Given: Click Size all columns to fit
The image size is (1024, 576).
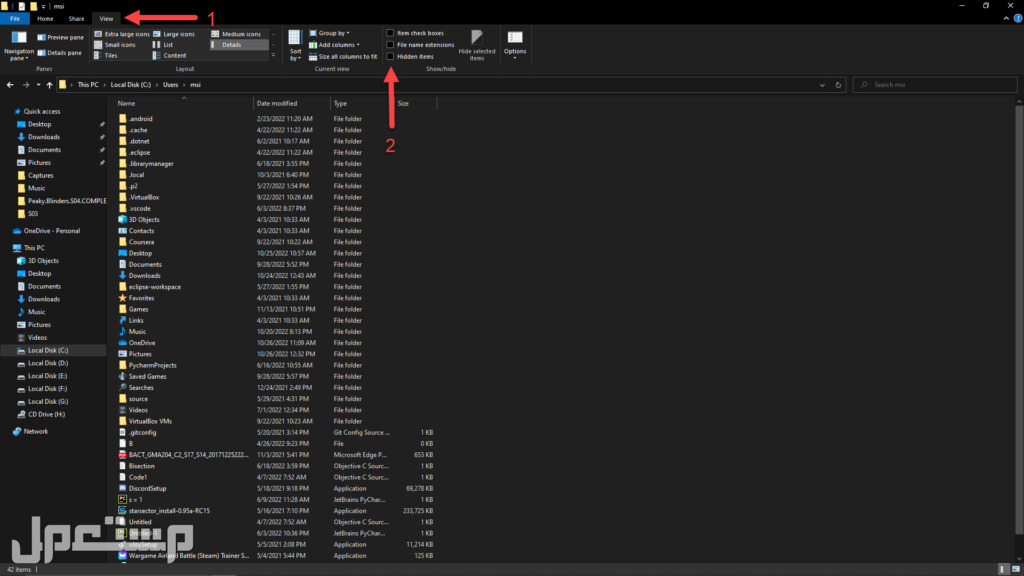Looking at the screenshot, I should 343,57.
